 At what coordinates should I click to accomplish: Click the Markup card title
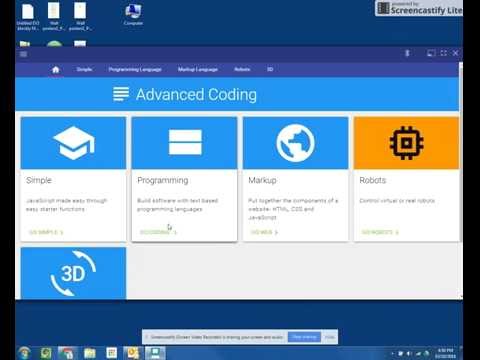pyautogui.click(x=262, y=180)
